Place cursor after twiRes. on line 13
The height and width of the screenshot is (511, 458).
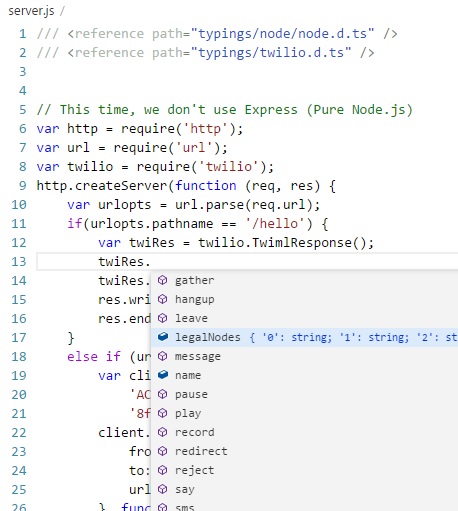point(152,262)
